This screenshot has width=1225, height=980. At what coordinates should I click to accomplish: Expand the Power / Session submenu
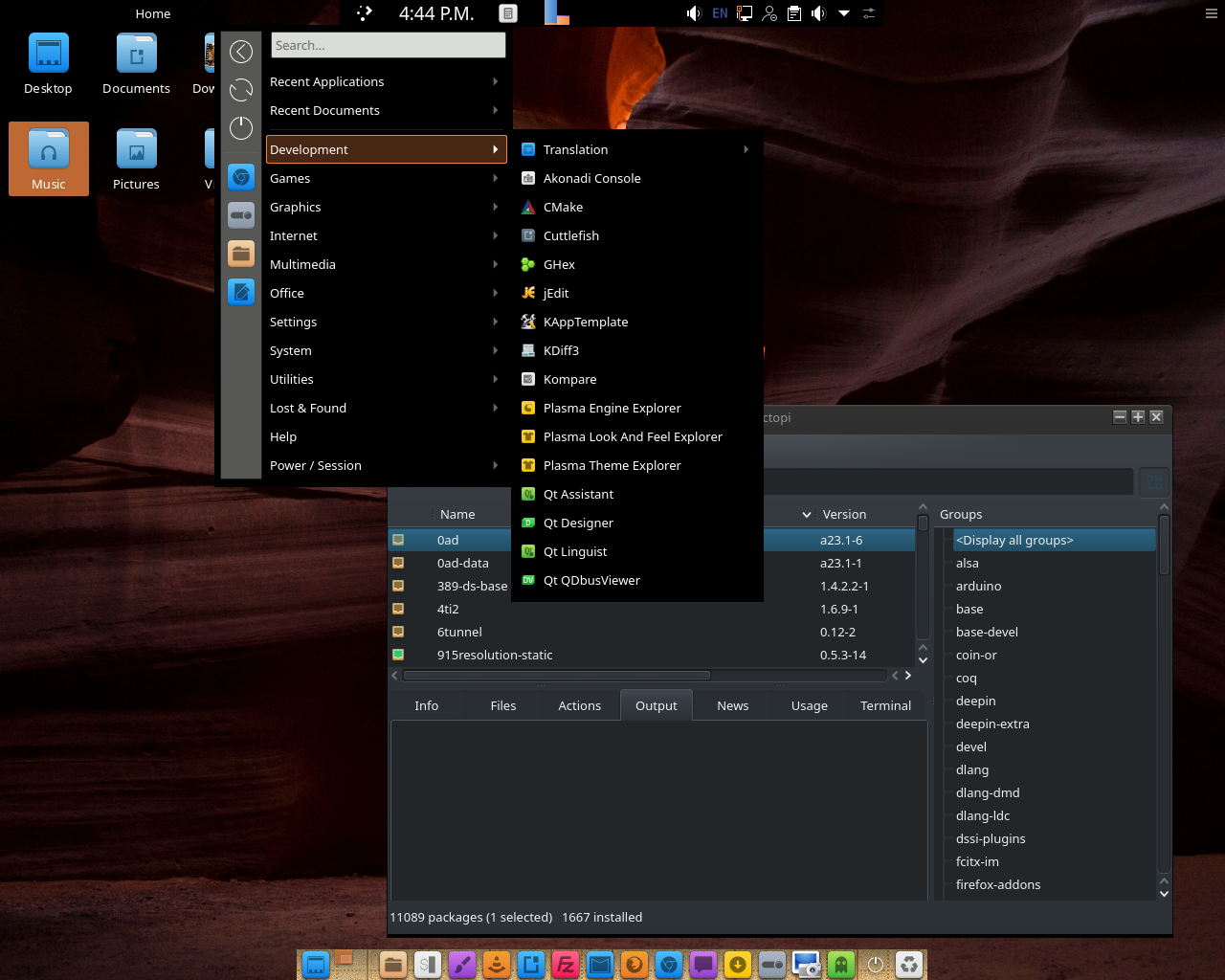(387, 465)
